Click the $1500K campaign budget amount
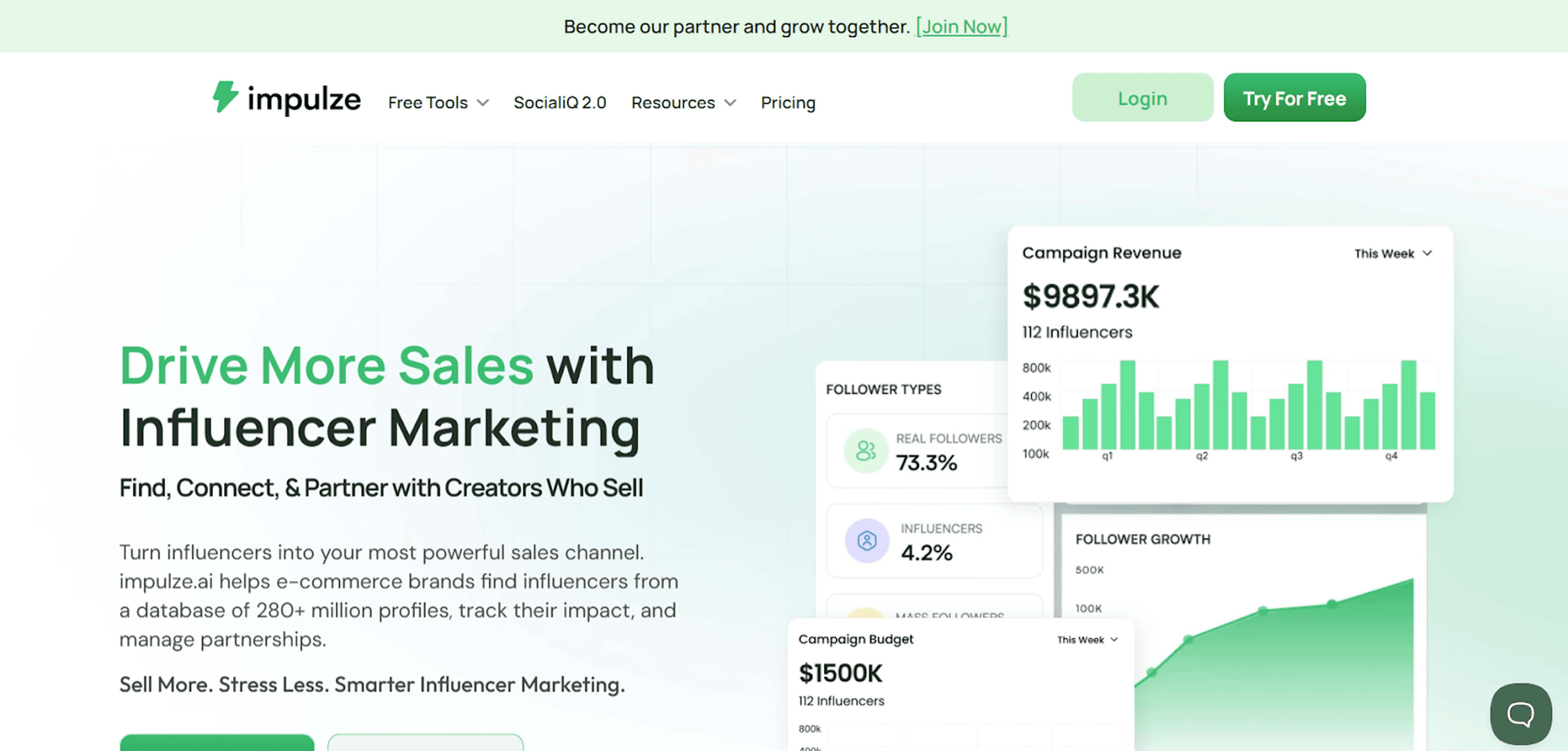This screenshot has width=1568, height=751. point(840,673)
